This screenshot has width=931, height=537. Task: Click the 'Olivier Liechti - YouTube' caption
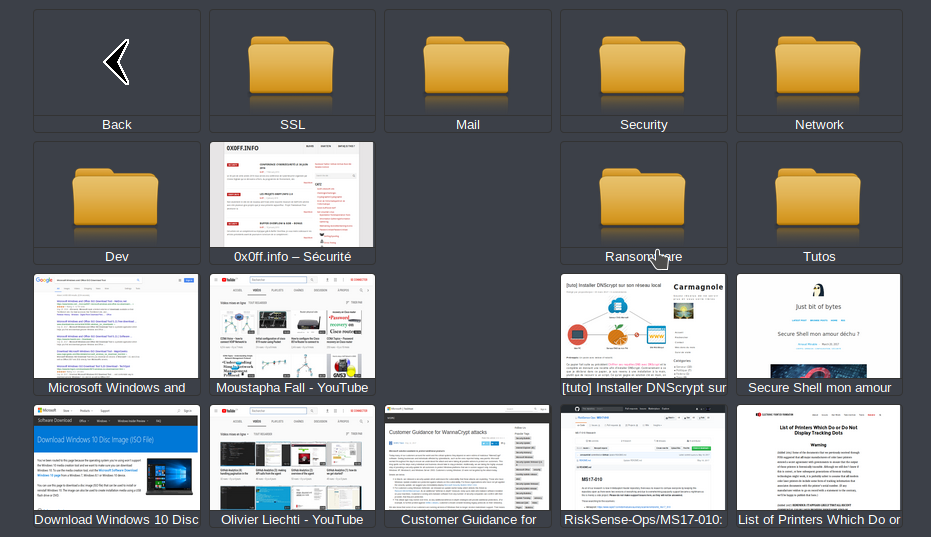coord(292,520)
